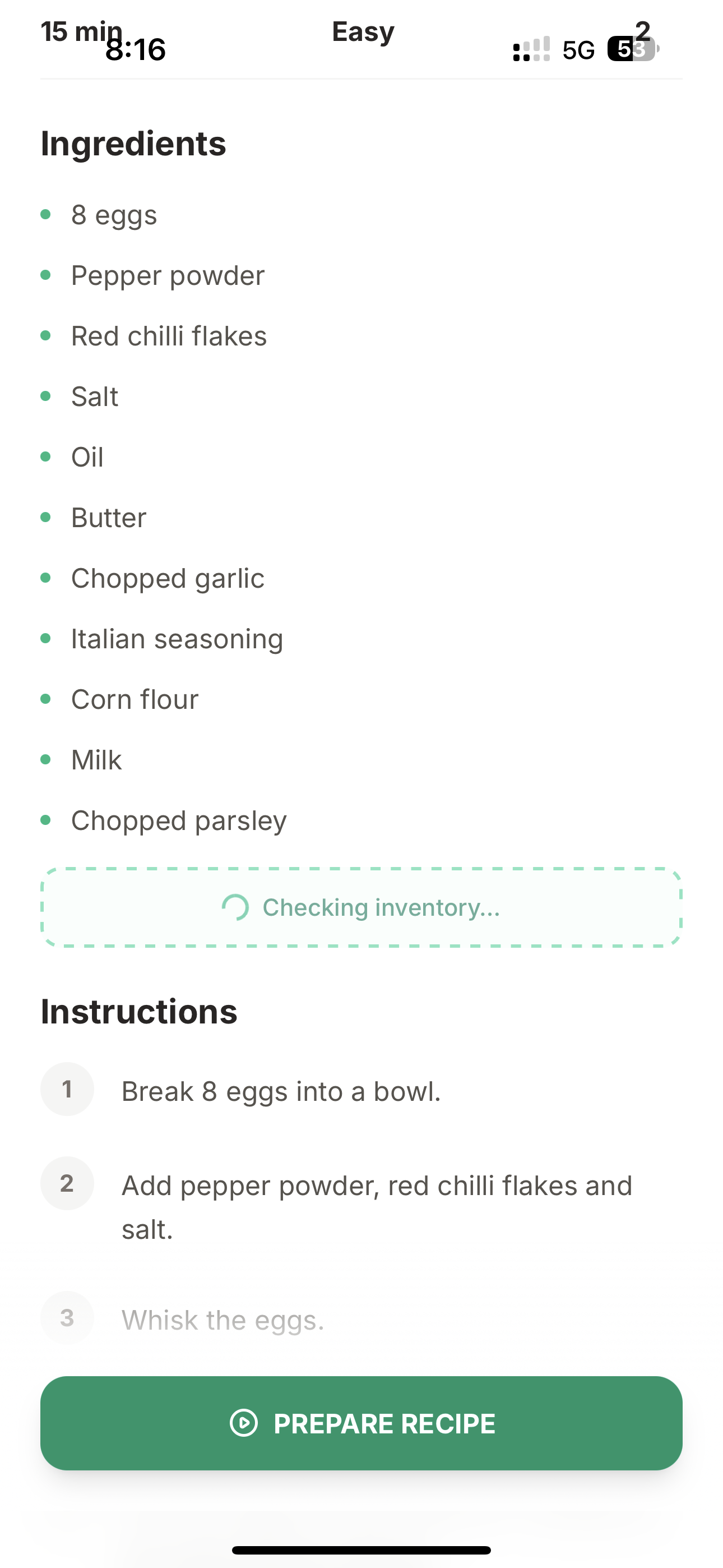723x1568 pixels.
Task: Tap the Easy difficulty label
Action: click(363, 31)
